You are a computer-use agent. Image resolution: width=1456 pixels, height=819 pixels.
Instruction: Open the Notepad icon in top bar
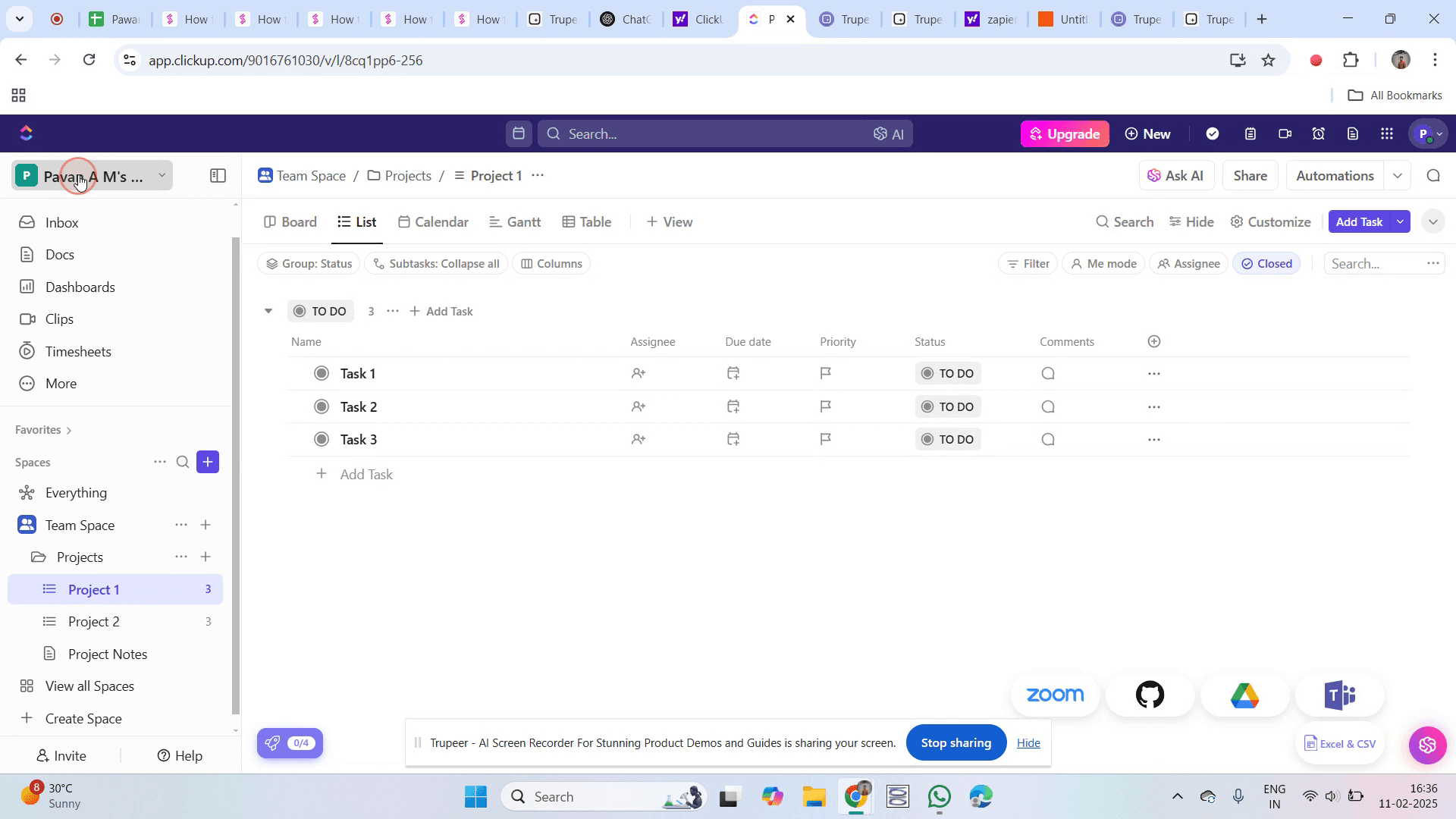(x=1250, y=134)
